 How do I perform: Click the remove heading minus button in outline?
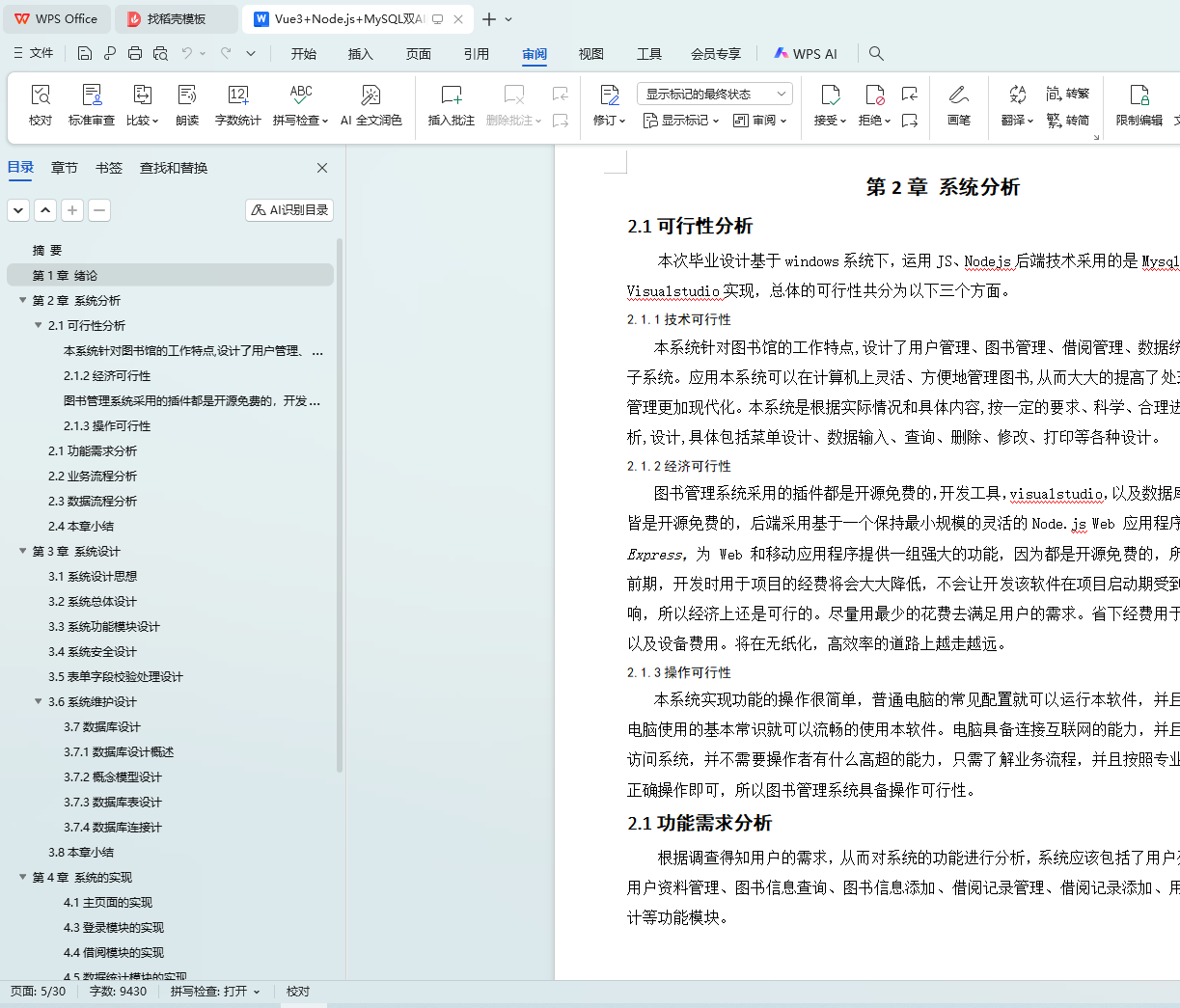tap(99, 210)
